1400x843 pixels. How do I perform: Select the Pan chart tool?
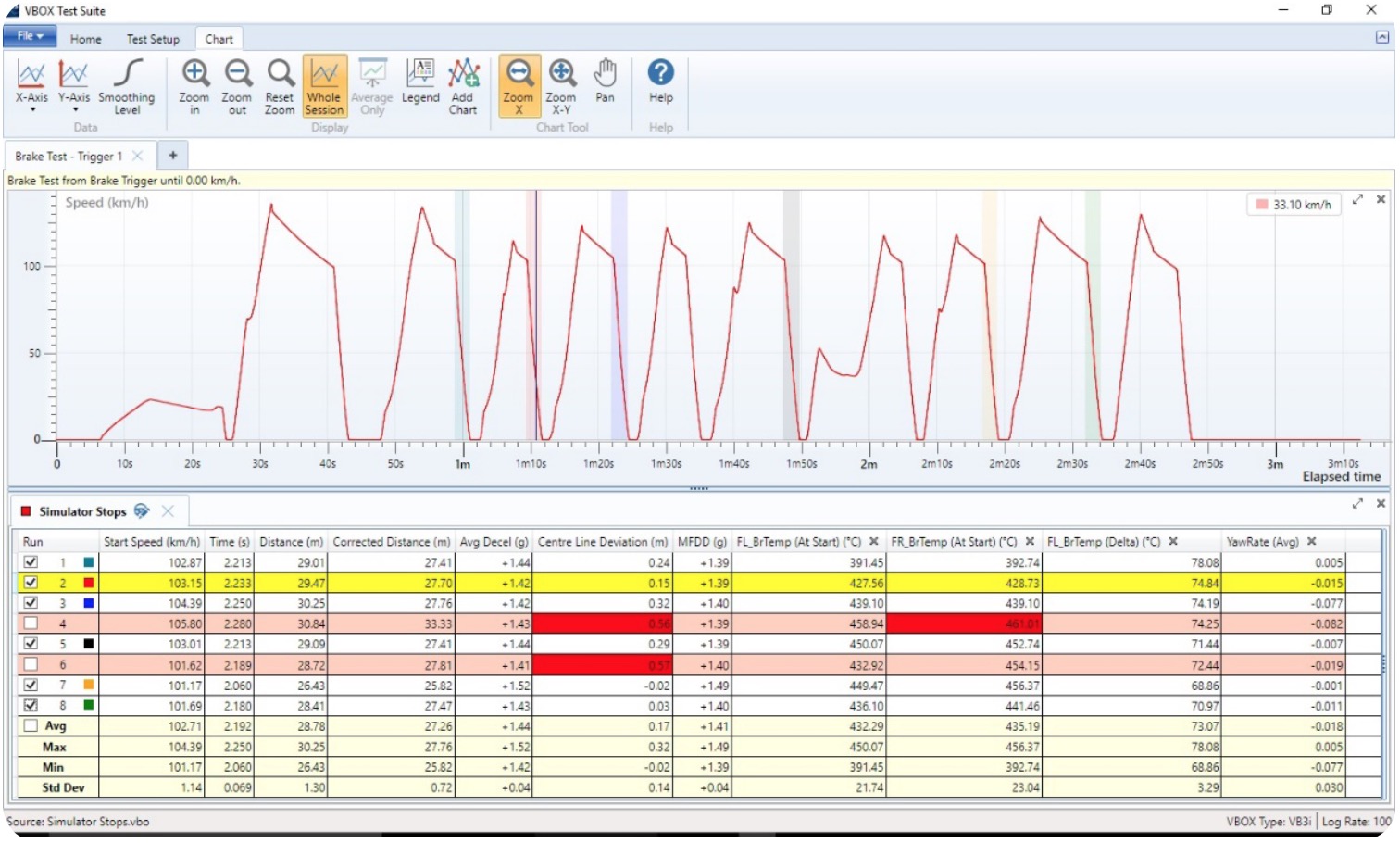pos(605,82)
